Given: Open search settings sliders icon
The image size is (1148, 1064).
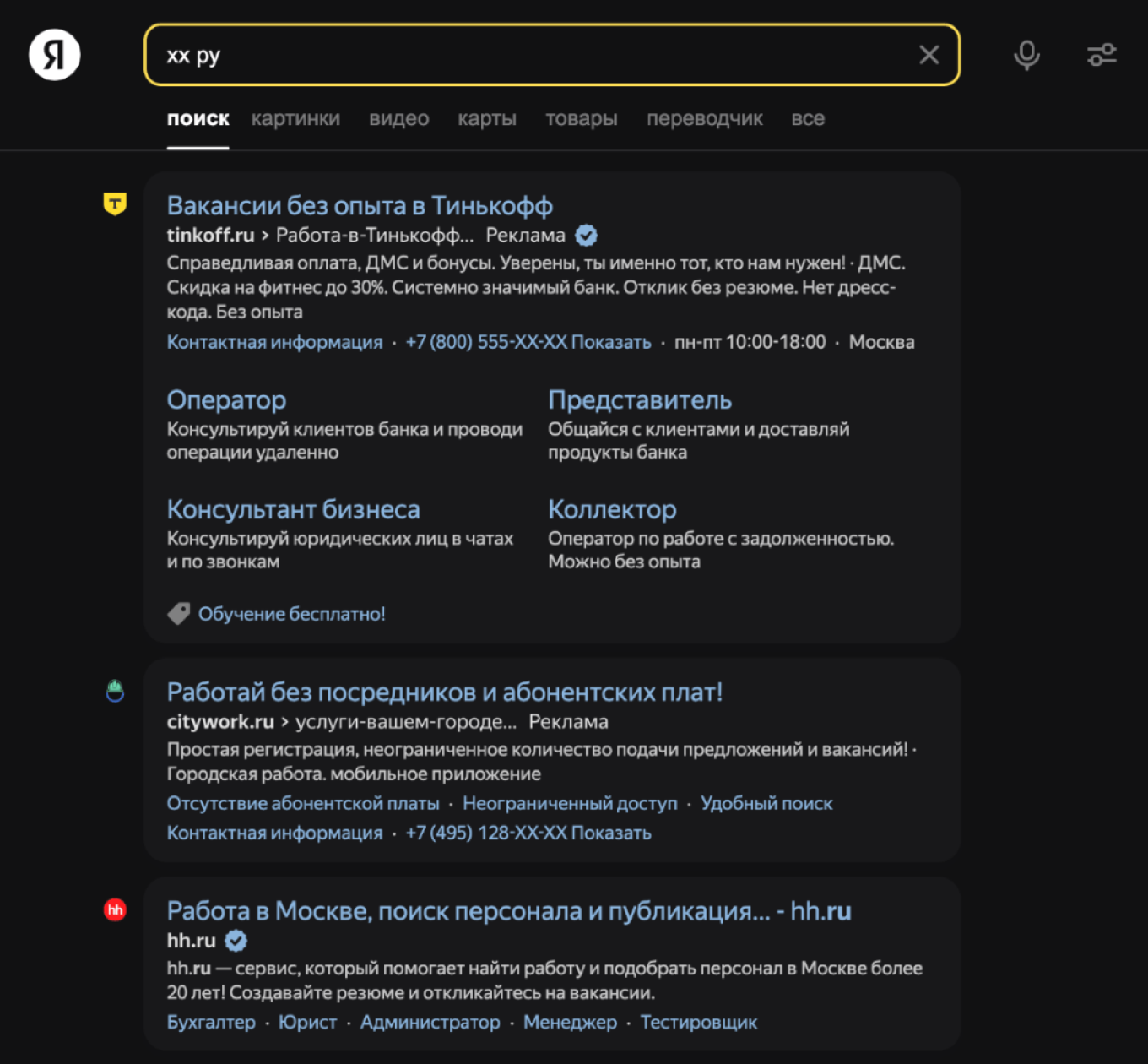Looking at the screenshot, I should pyautogui.click(x=1102, y=56).
